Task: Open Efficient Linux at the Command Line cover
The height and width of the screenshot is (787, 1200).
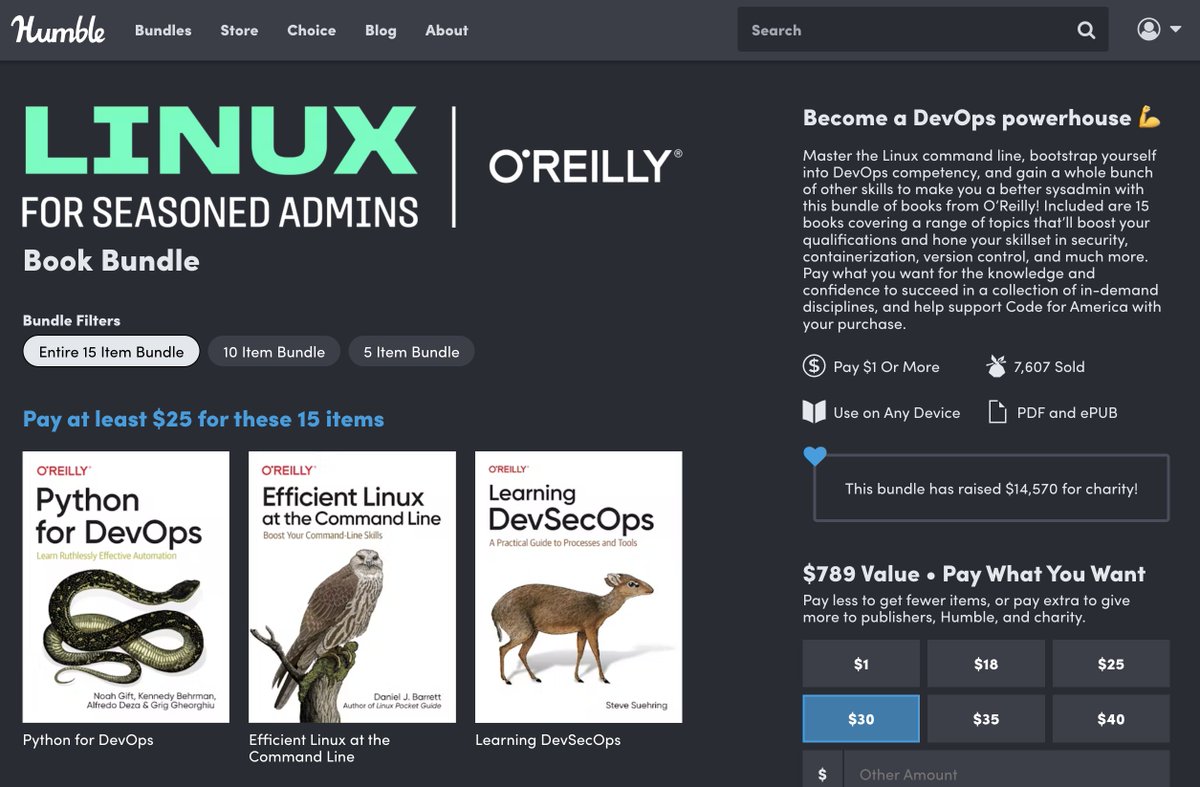Action: pyautogui.click(x=352, y=587)
